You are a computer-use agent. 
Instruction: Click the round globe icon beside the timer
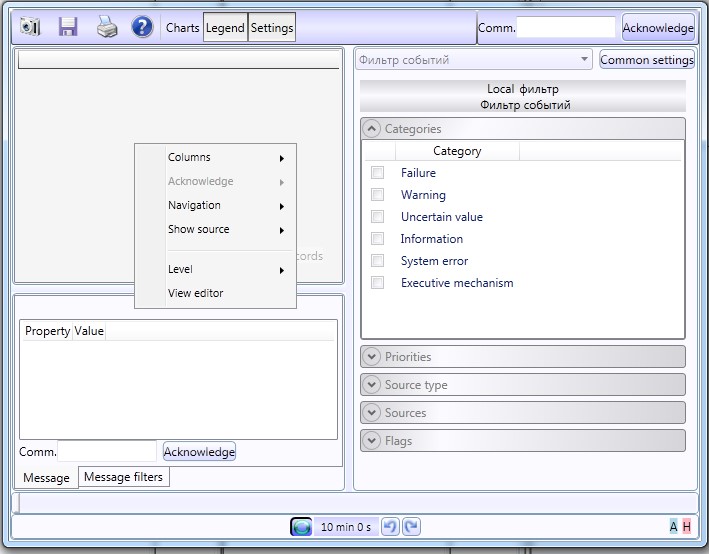(x=301, y=527)
